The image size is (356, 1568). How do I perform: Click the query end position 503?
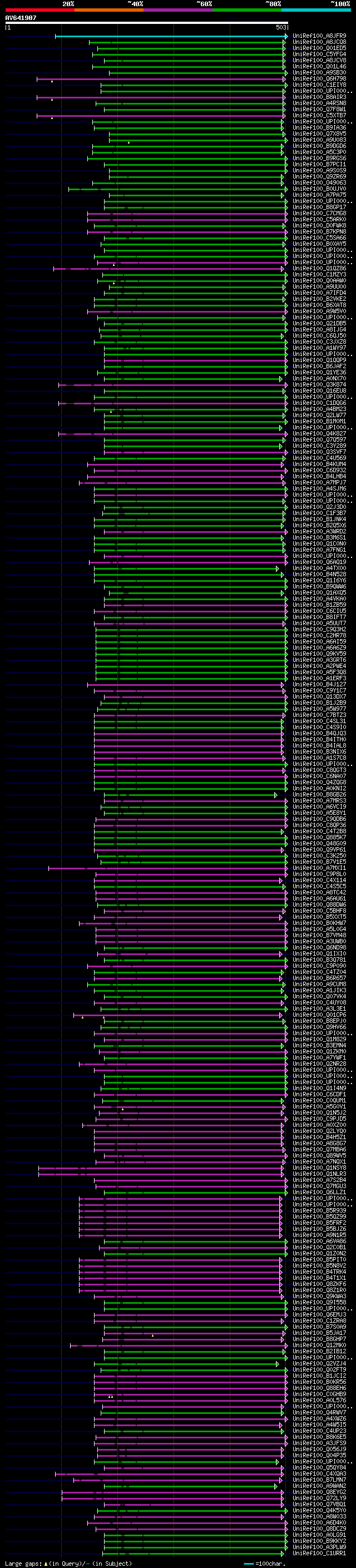coord(280,27)
